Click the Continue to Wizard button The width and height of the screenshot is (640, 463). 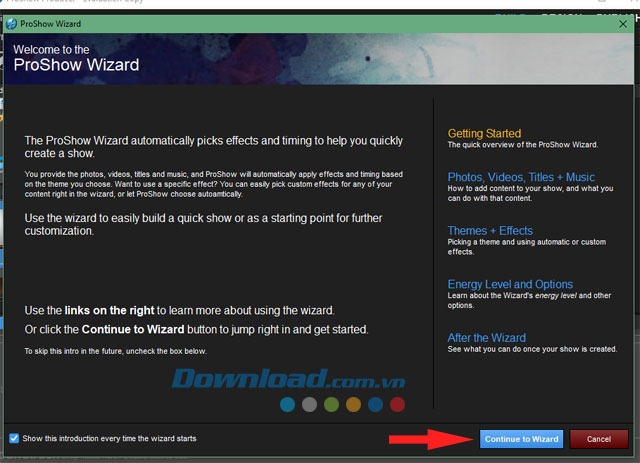point(521,439)
